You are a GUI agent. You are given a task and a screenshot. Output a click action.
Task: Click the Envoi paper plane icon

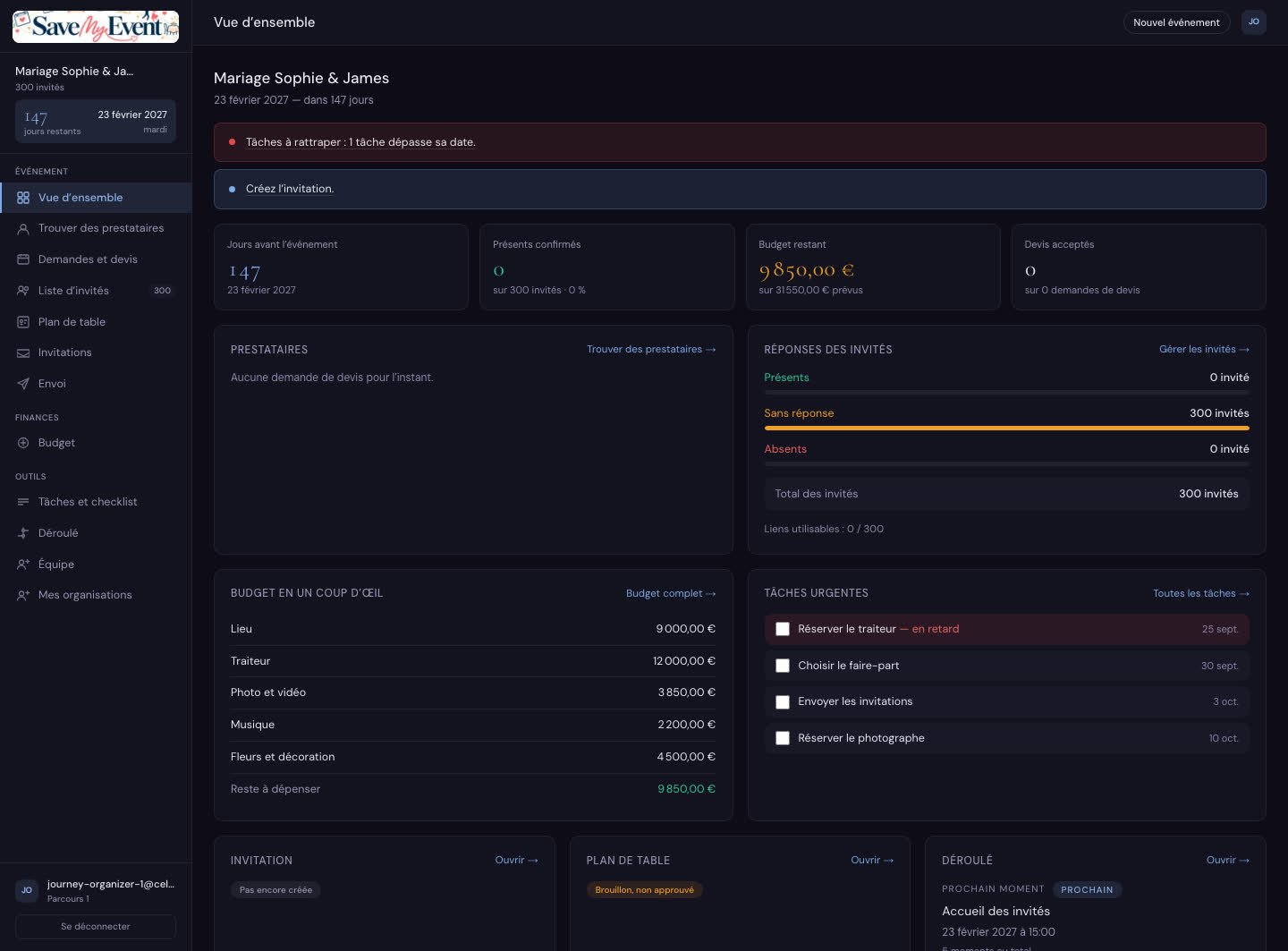tap(23, 384)
